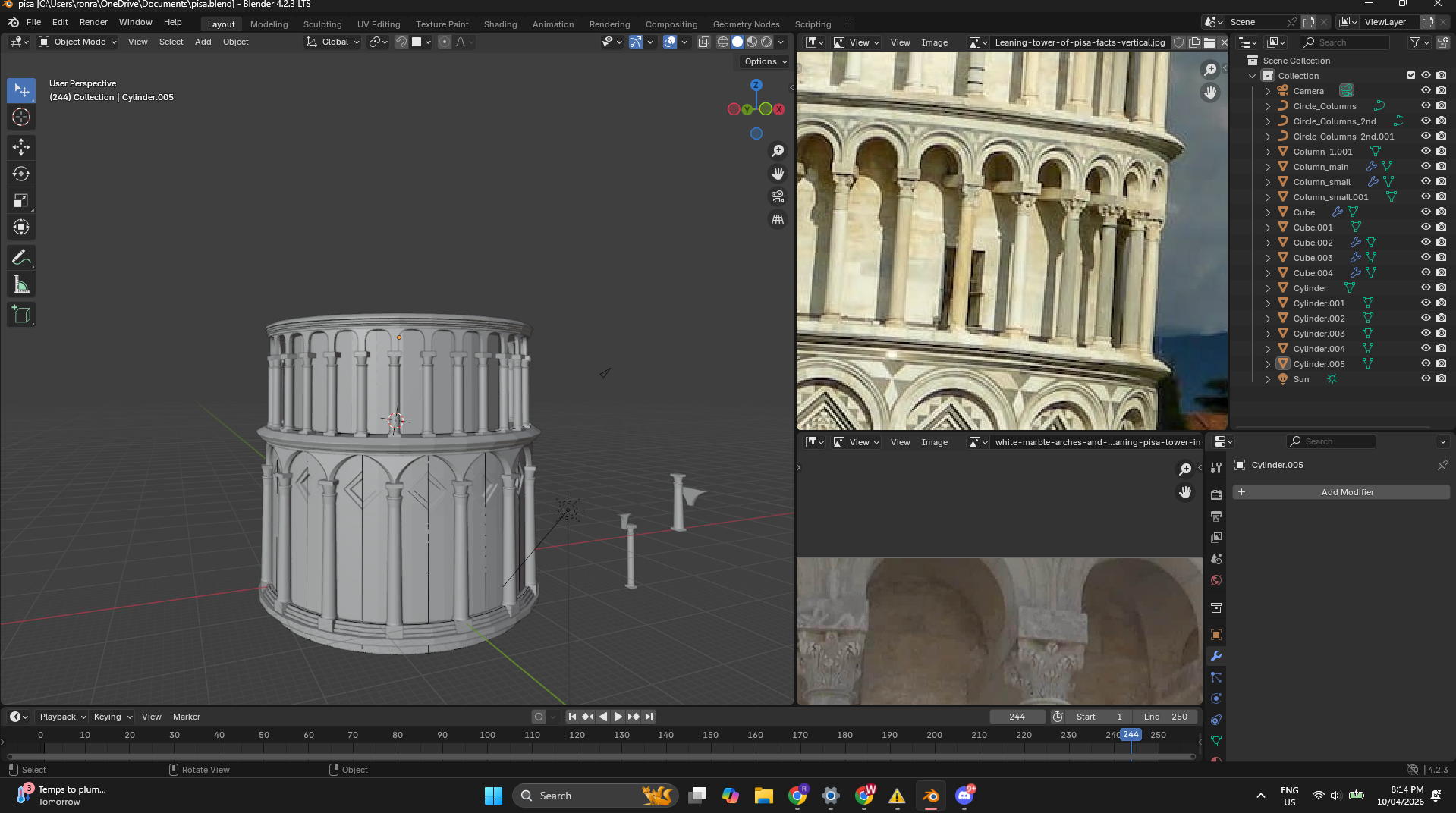Open the Render properties tab
The height and width of the screenshot is (813, 1456).
point(1216,495)
